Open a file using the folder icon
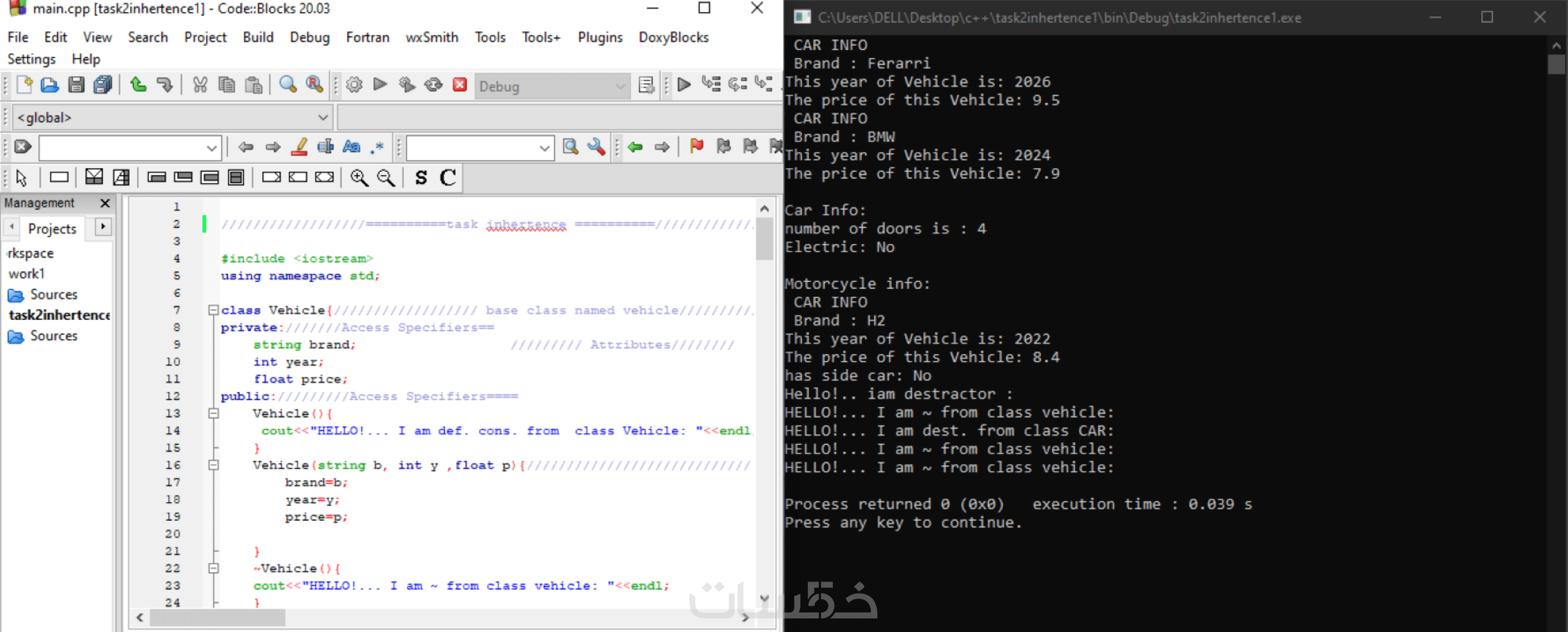The height and width of the screenshot is (632, 1568). (x=50, y=85)
